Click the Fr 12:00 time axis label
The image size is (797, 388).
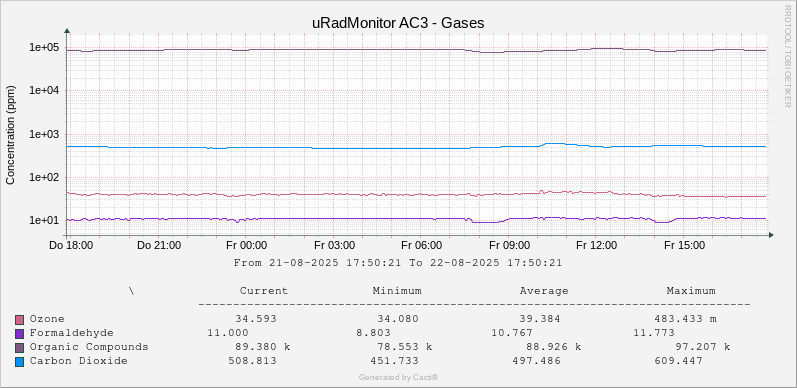point(597,246)
